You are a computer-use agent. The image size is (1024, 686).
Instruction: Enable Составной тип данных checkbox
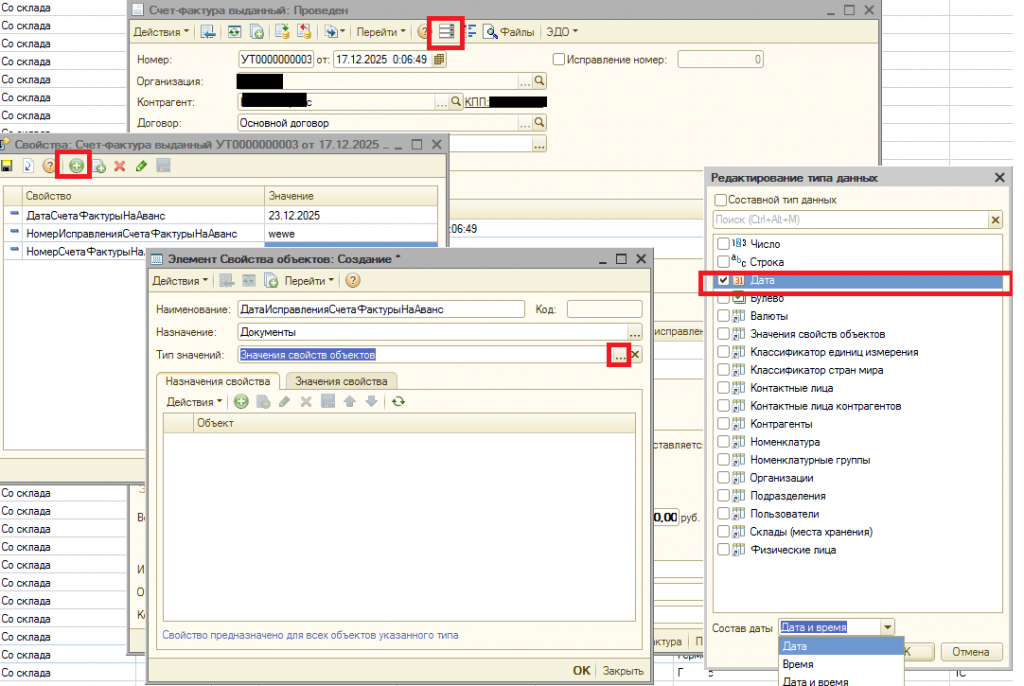720,200
